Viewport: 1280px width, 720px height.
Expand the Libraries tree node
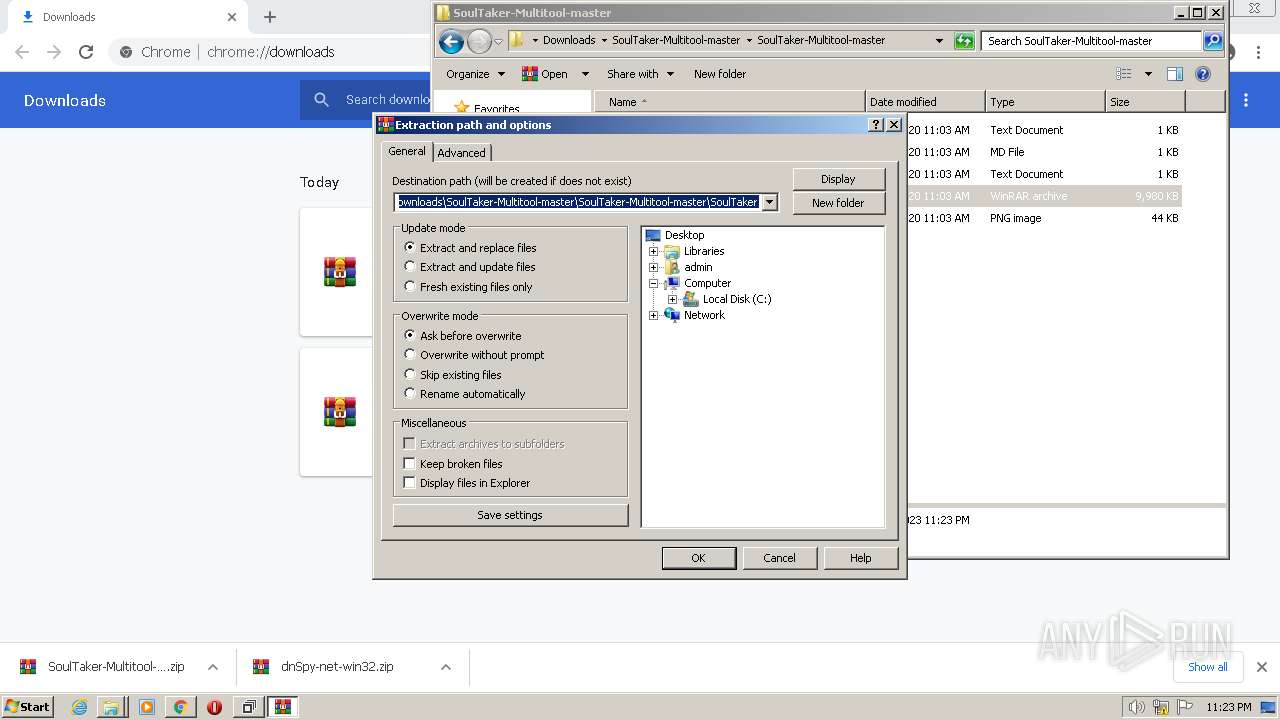coord(654,251)
